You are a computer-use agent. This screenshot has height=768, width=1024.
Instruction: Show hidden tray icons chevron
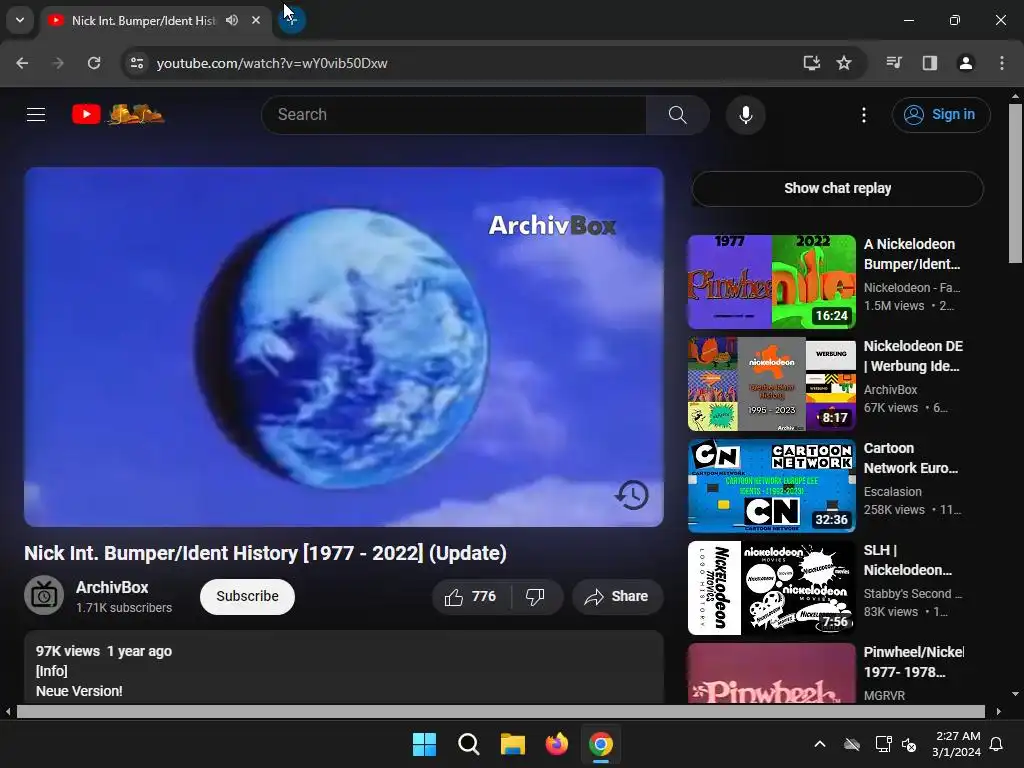[820, 744]
